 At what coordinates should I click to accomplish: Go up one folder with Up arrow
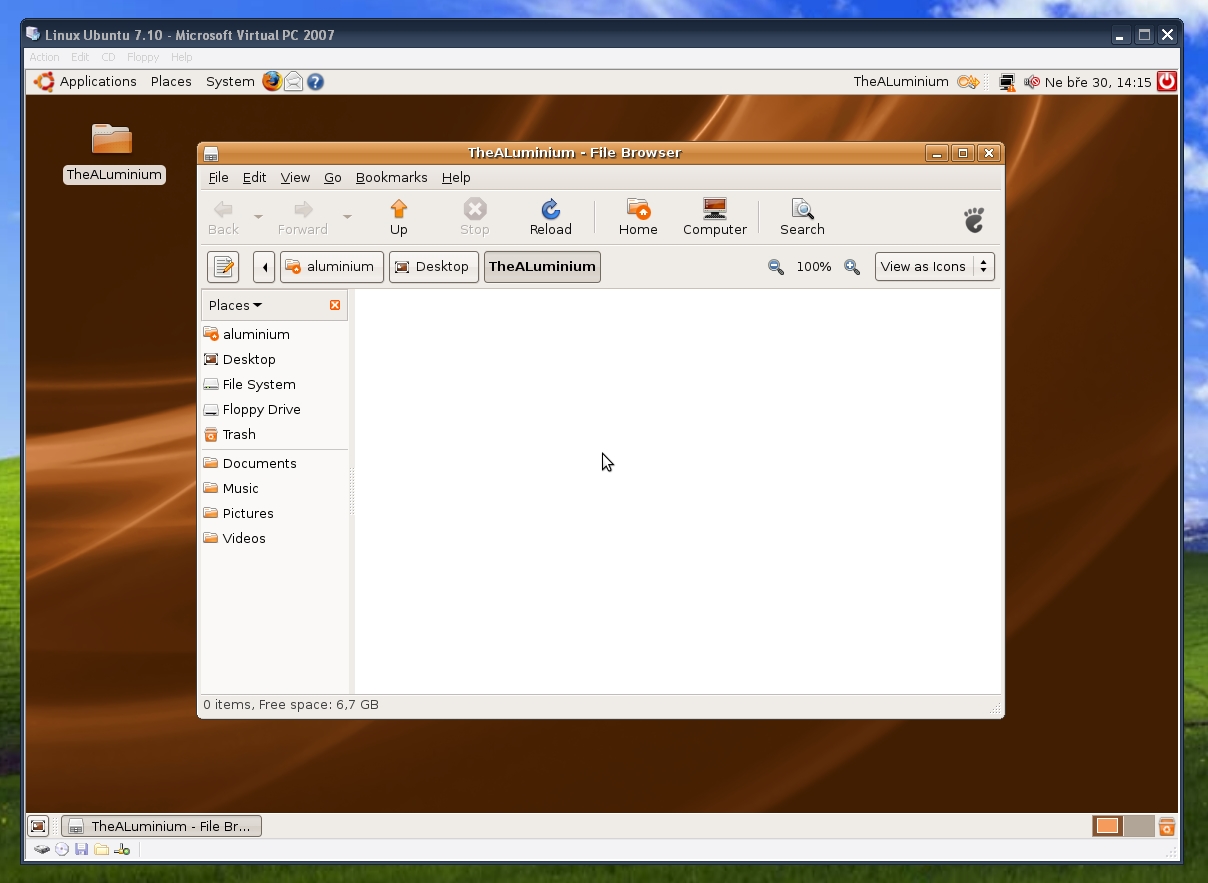(x=399, y=209)
